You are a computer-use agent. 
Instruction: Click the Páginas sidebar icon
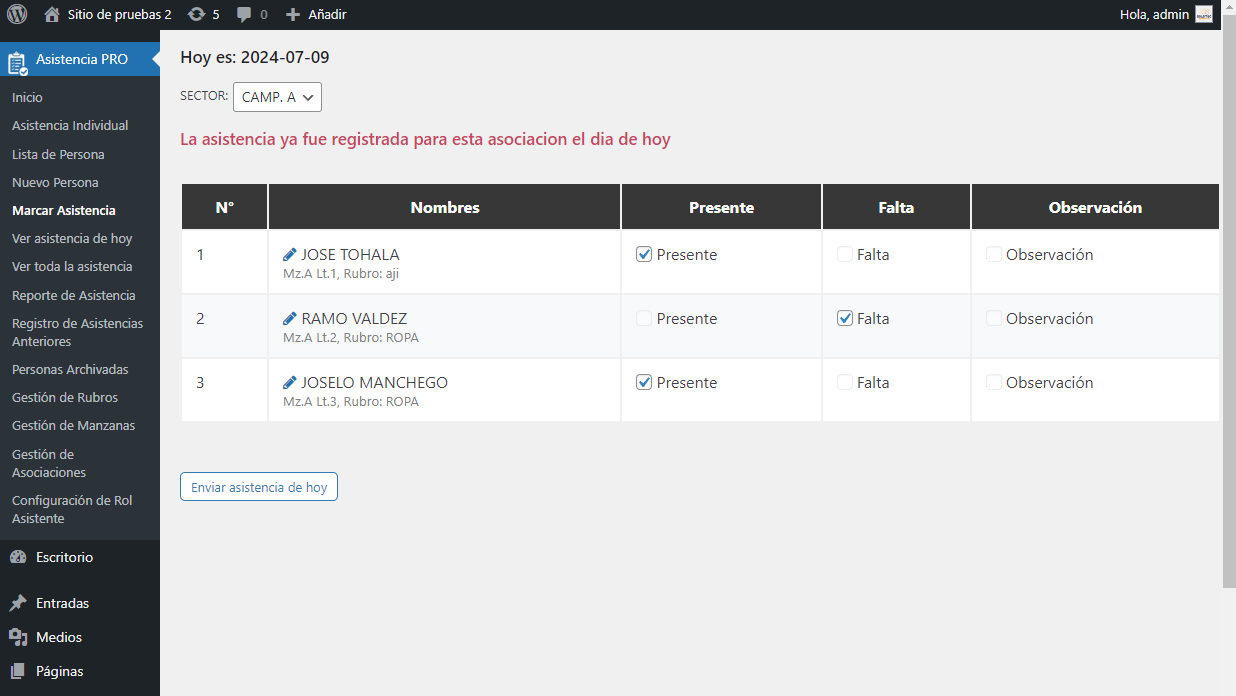tap(16, 671)
